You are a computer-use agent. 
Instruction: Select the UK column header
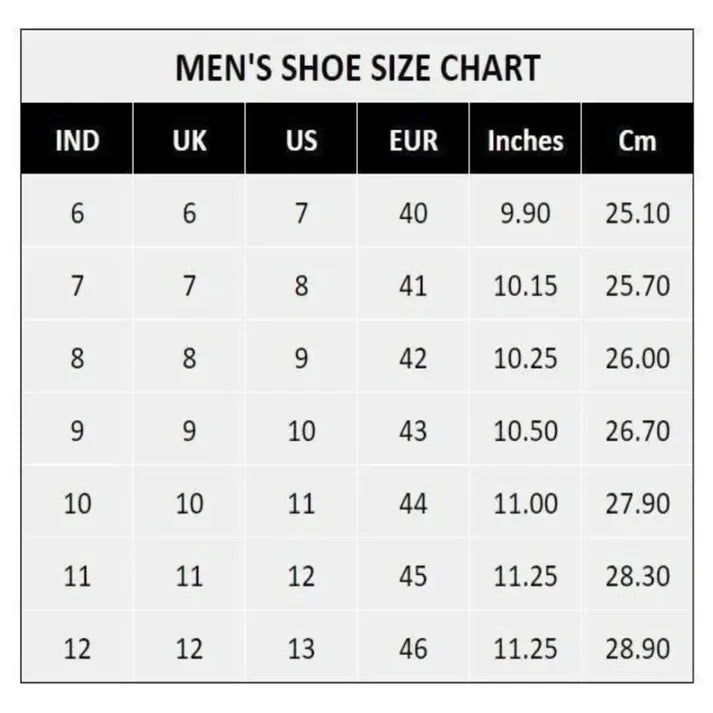[x=189, y=141]
